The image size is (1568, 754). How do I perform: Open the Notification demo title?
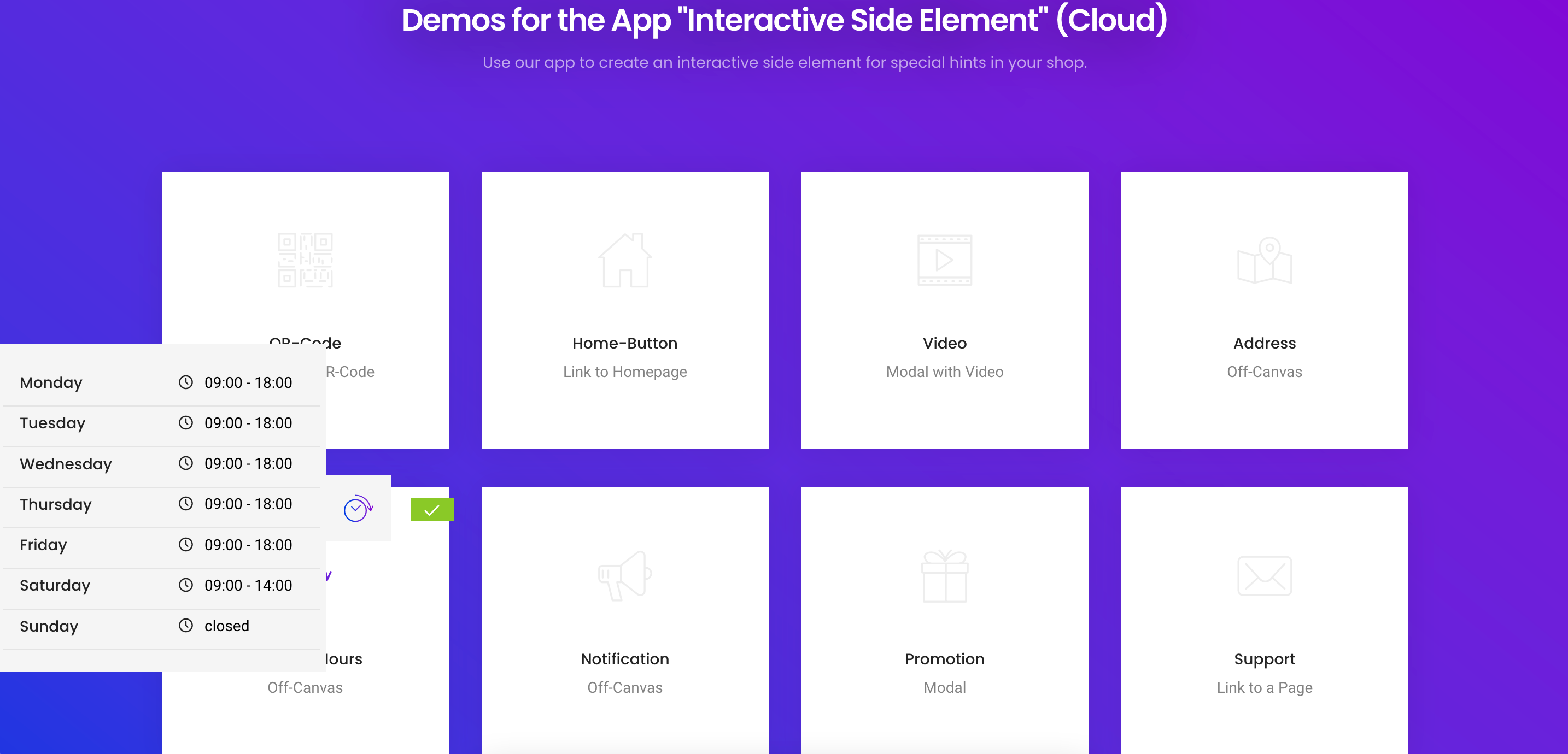[x=624, y=659]
